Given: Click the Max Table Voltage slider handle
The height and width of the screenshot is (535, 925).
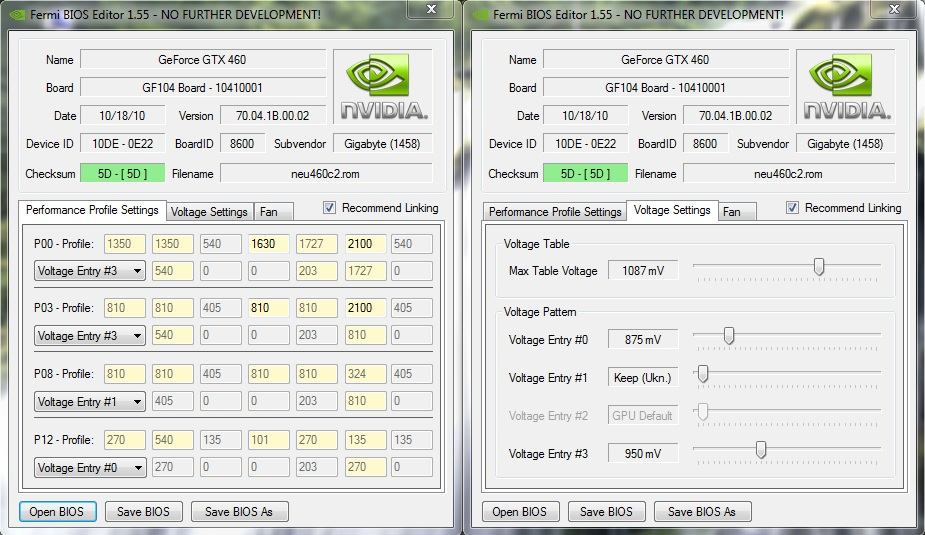Looking at the screenshot, I should click(x=819, y=267).
